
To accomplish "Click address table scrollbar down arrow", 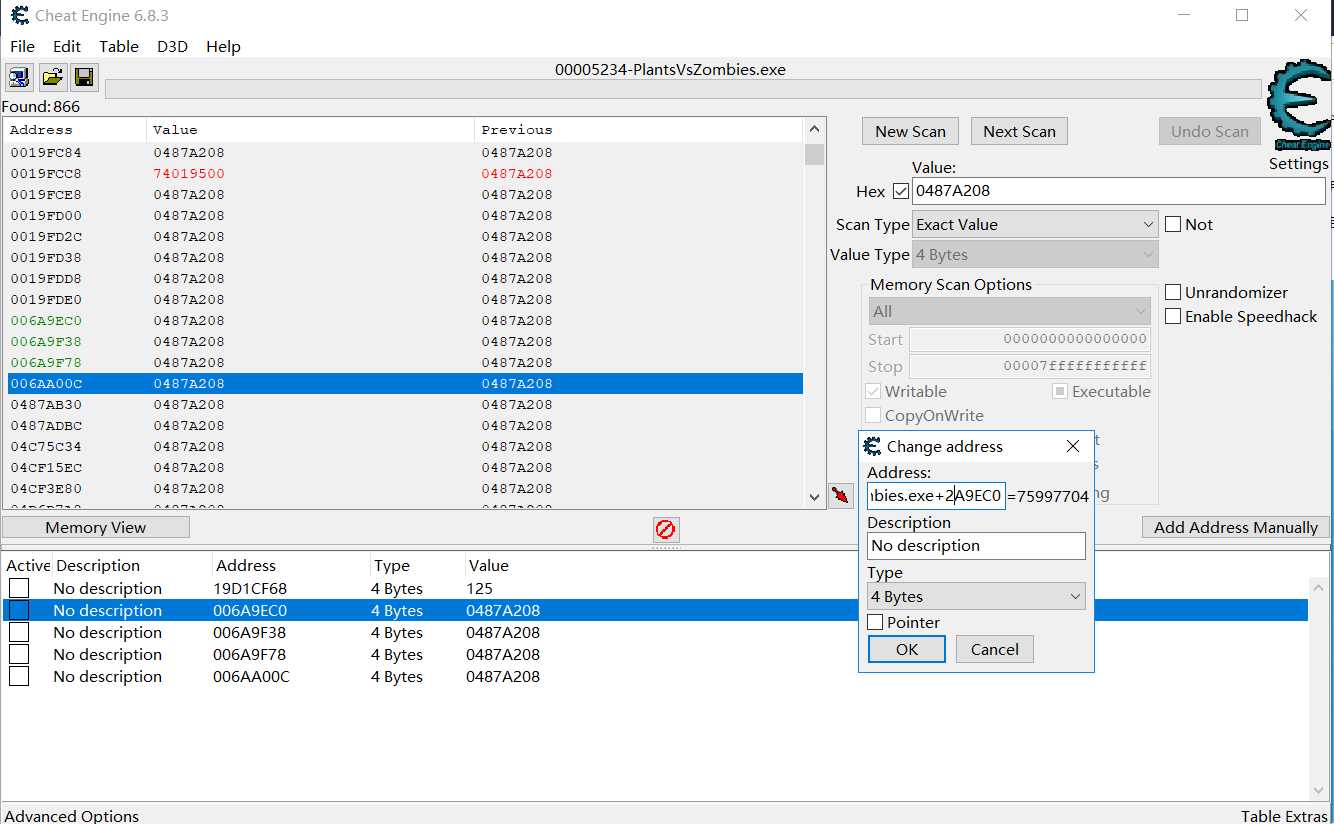I will 1319,790.
